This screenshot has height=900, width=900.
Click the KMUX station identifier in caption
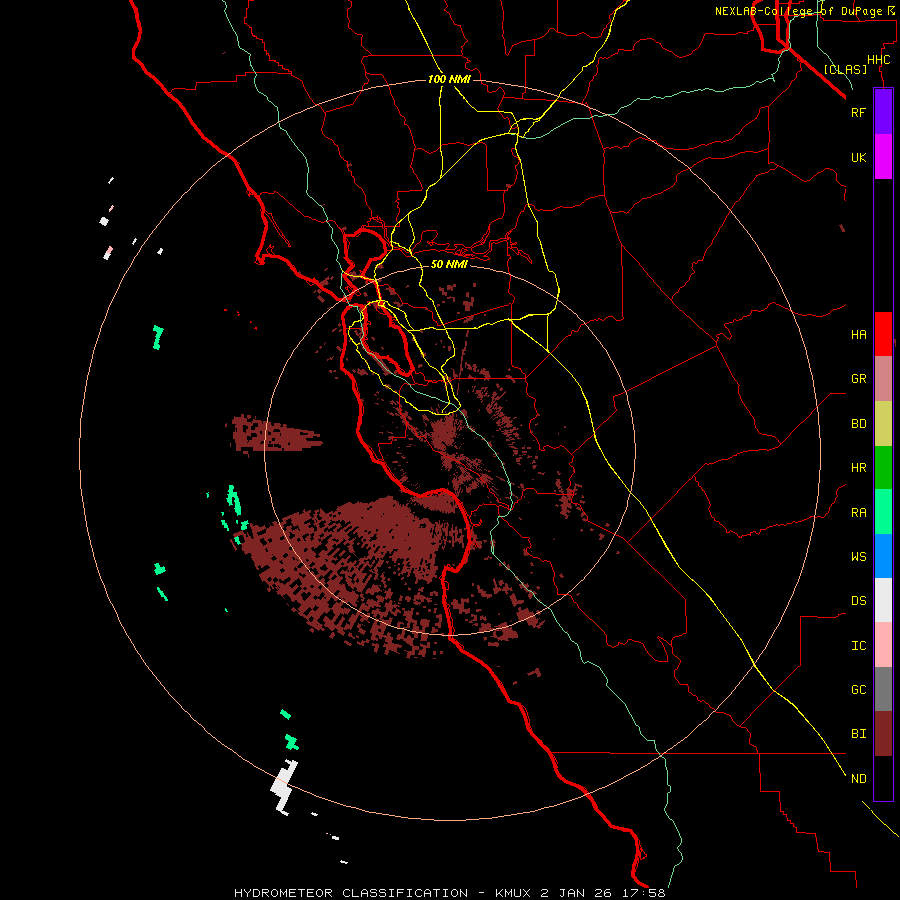pyautogui.click(x=514, y=893)
